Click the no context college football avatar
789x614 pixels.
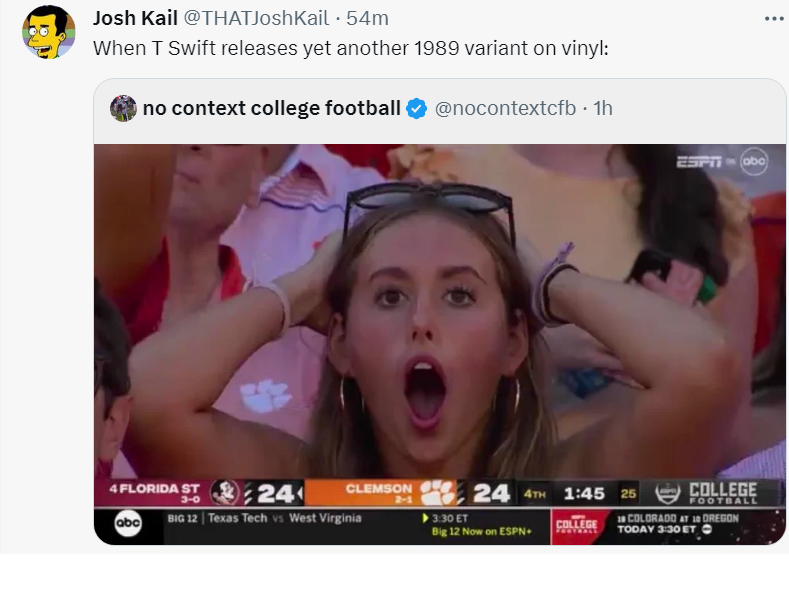124,108
